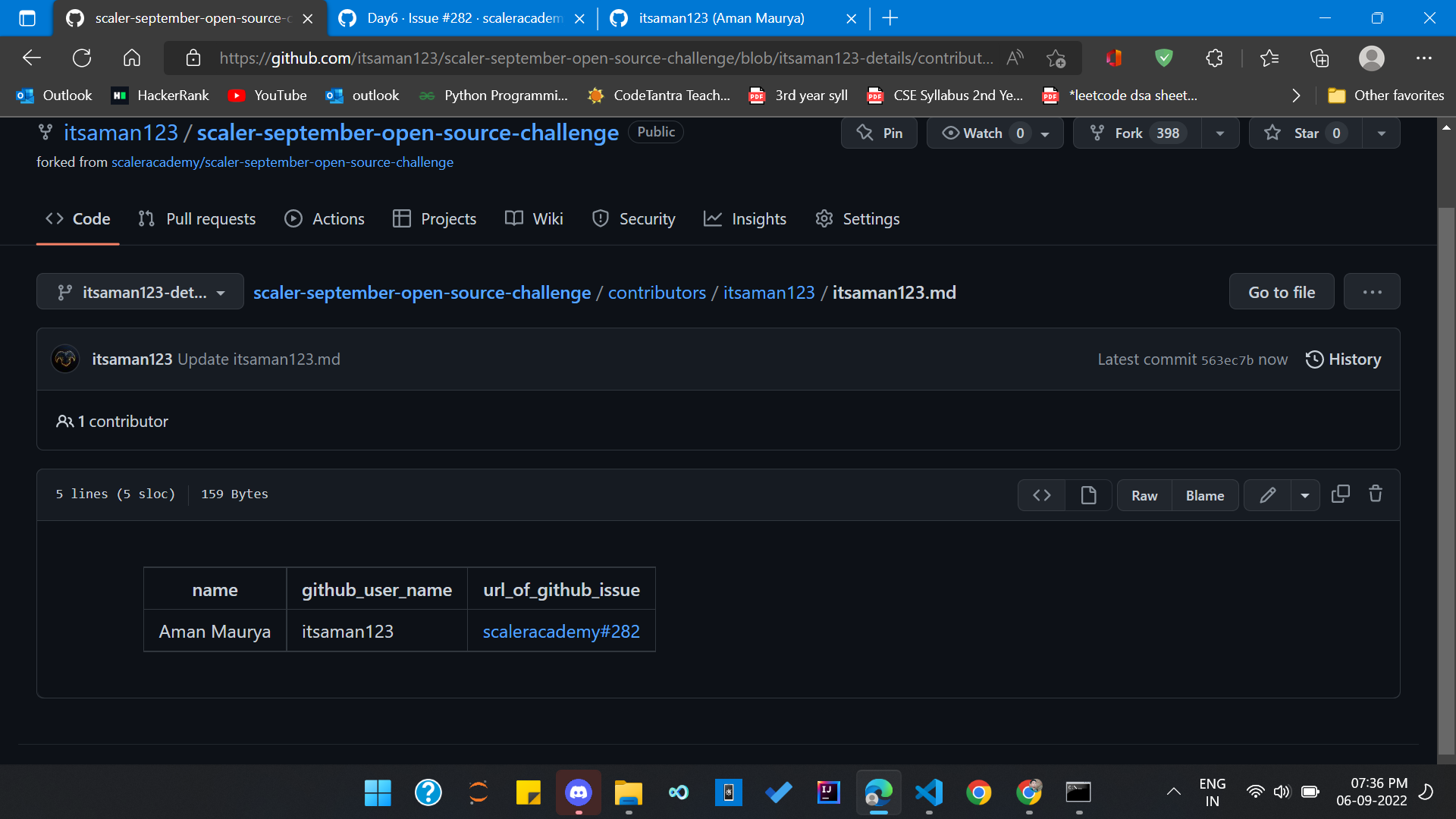Viewport: 1456px width, 819px height.
Task: Pin the repository
Action: pyautogui.click(x=879, y=133)
